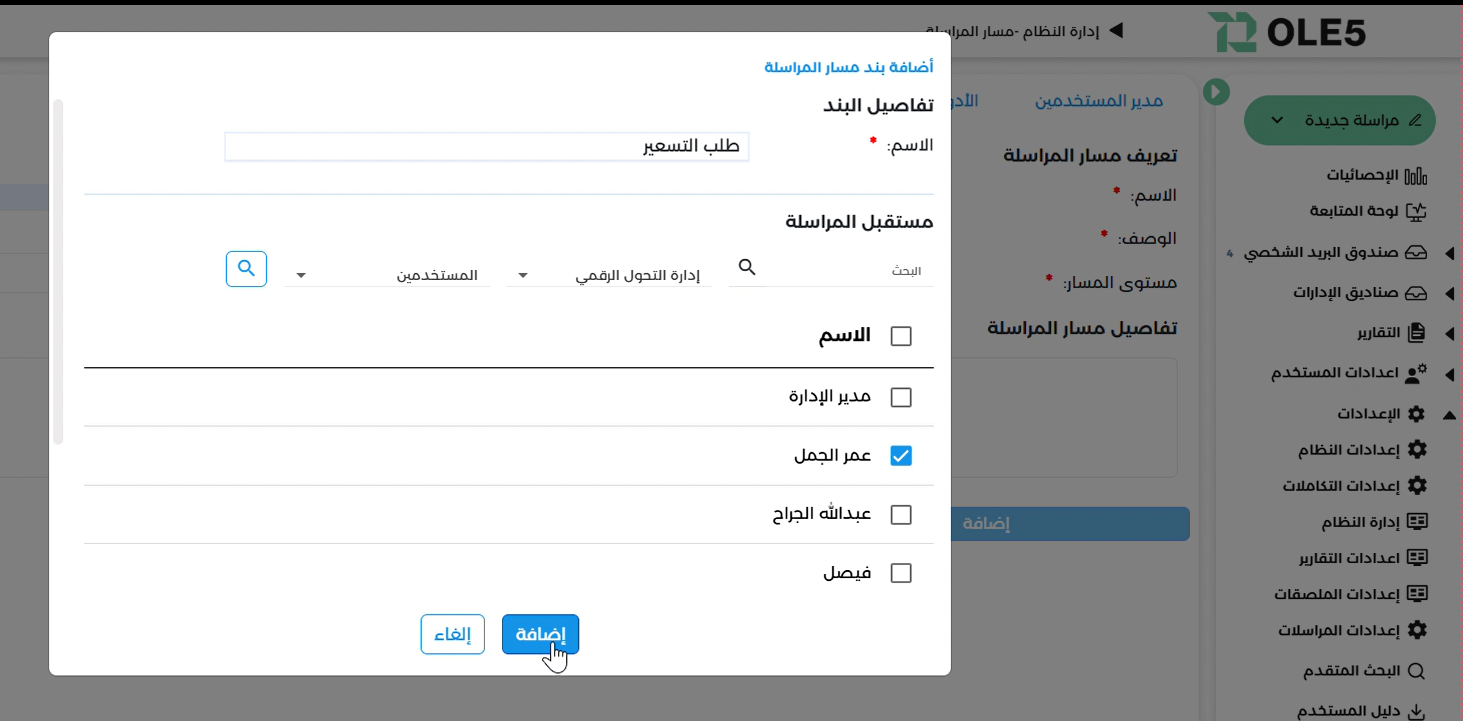Open the إدارة التحول الرقمي dropdown
Image resolution: width=1463 pixels, height=721 pixels.
coord(609,275)
